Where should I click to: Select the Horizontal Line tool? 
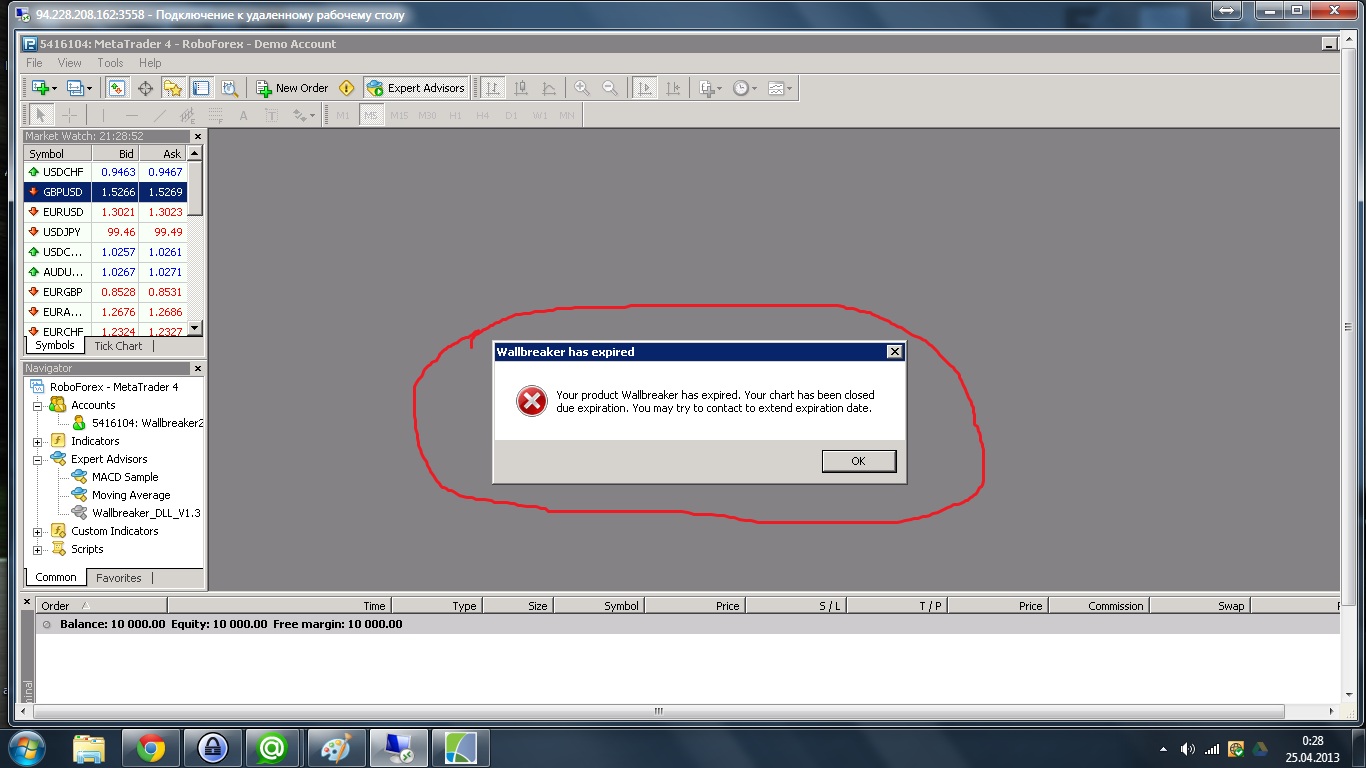(x=131, y=115)
